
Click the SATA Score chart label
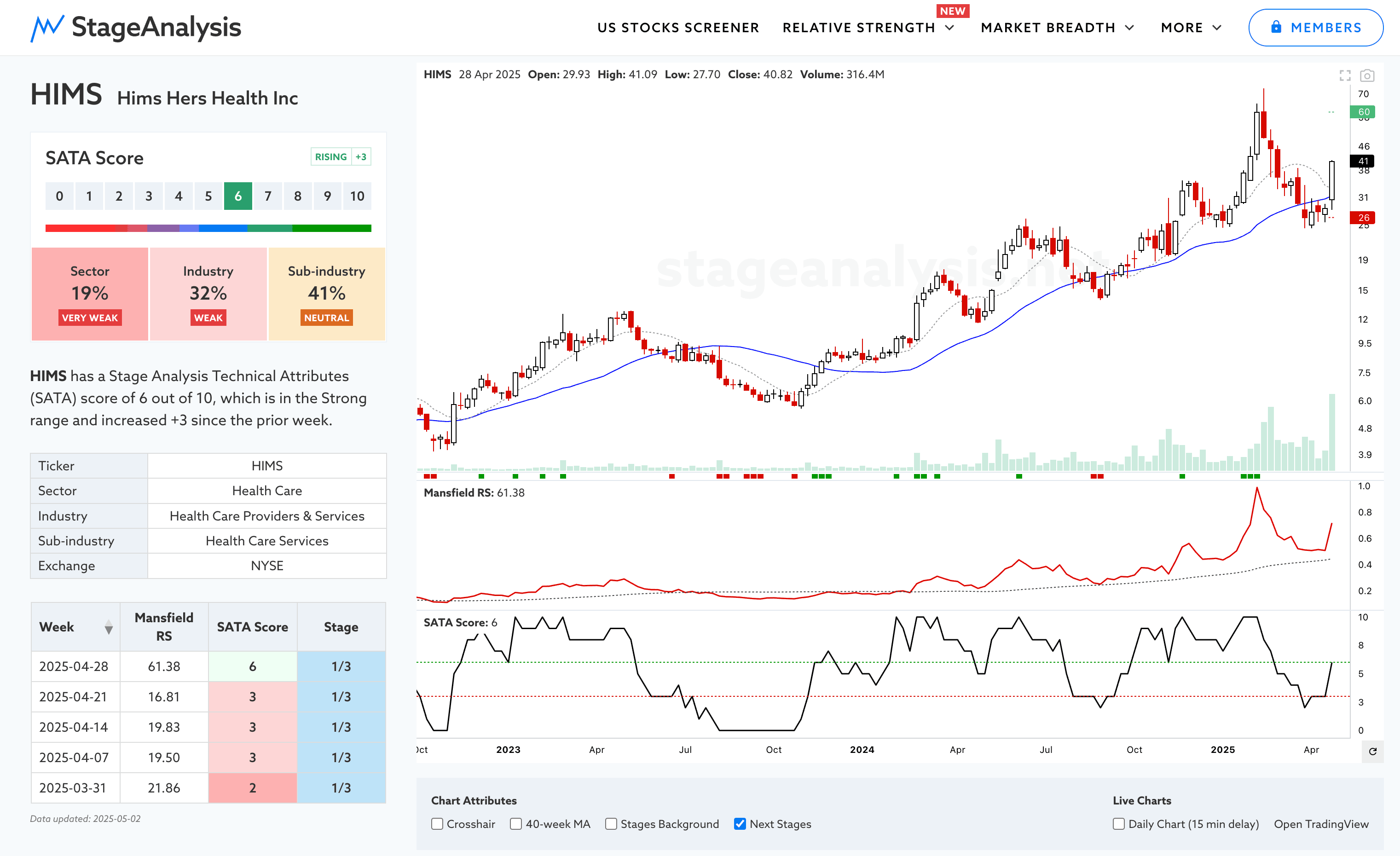(x=460, y=623)
